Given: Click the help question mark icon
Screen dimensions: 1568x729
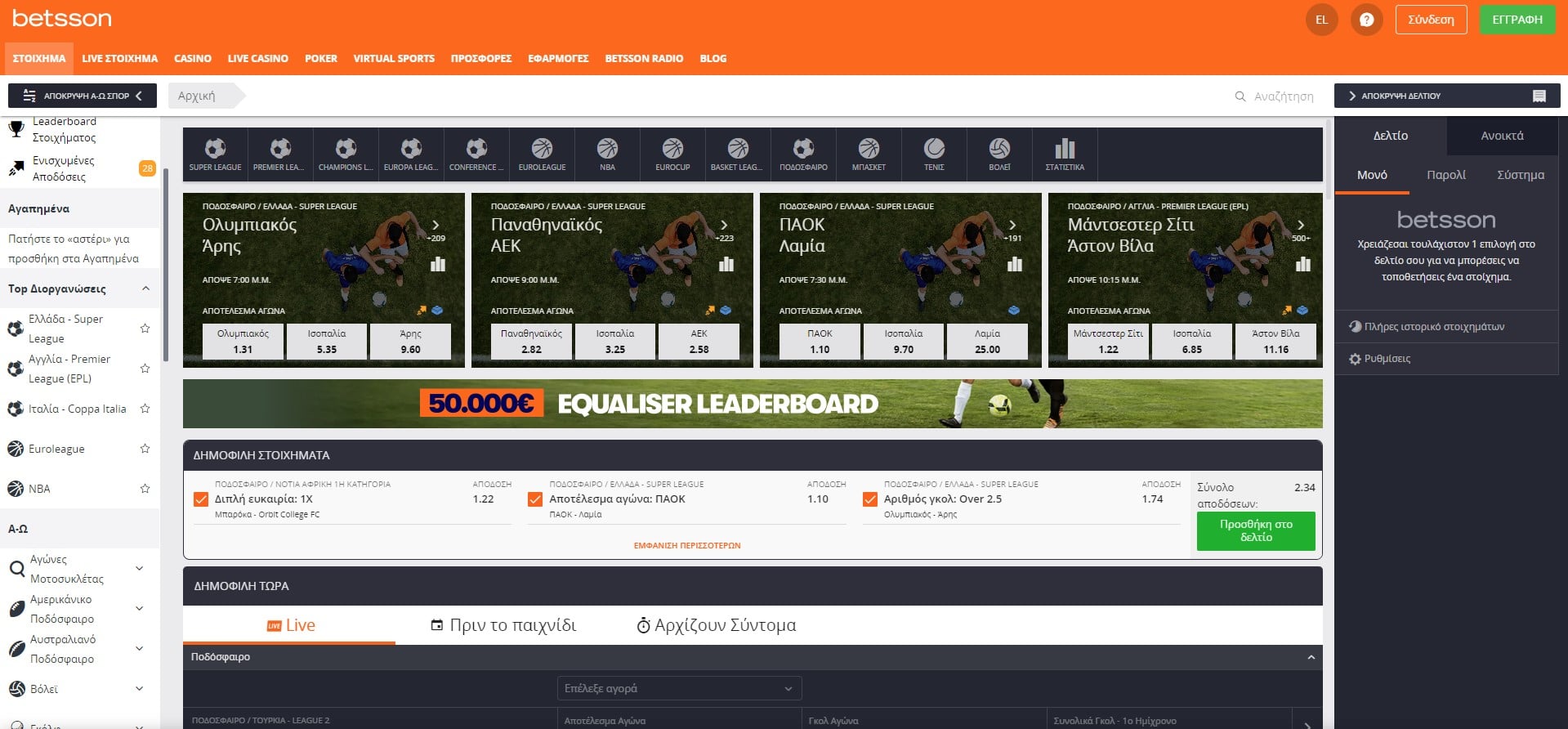Looking at the screenshot, I should [x=1366, y=20].
